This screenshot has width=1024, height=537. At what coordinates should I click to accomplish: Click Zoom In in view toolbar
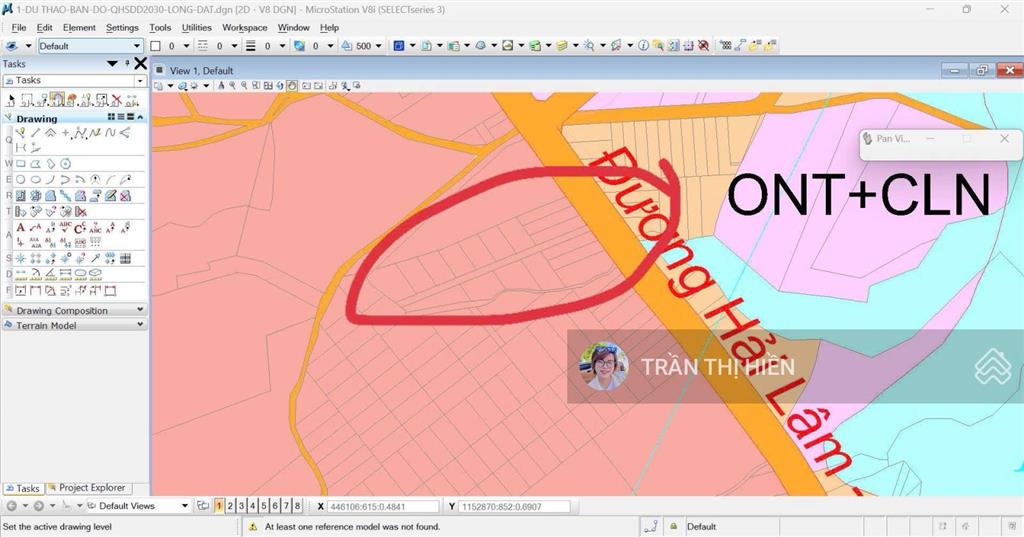pos(232,86)
